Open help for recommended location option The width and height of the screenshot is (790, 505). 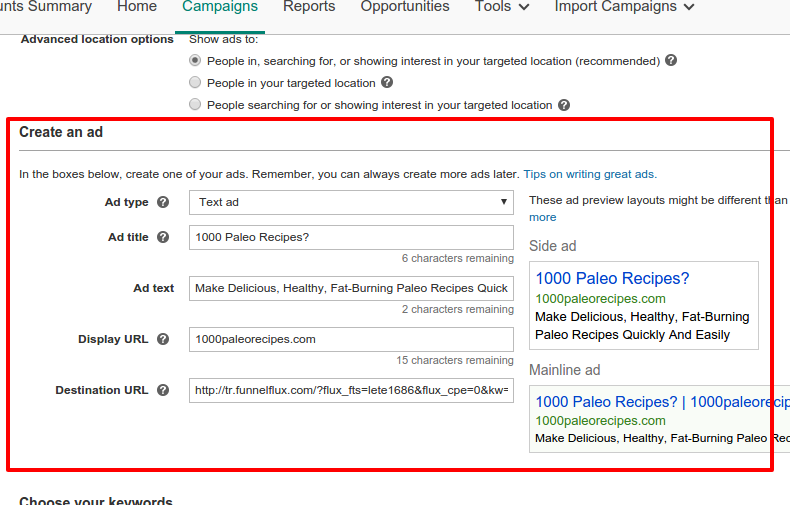click(671, 60)
